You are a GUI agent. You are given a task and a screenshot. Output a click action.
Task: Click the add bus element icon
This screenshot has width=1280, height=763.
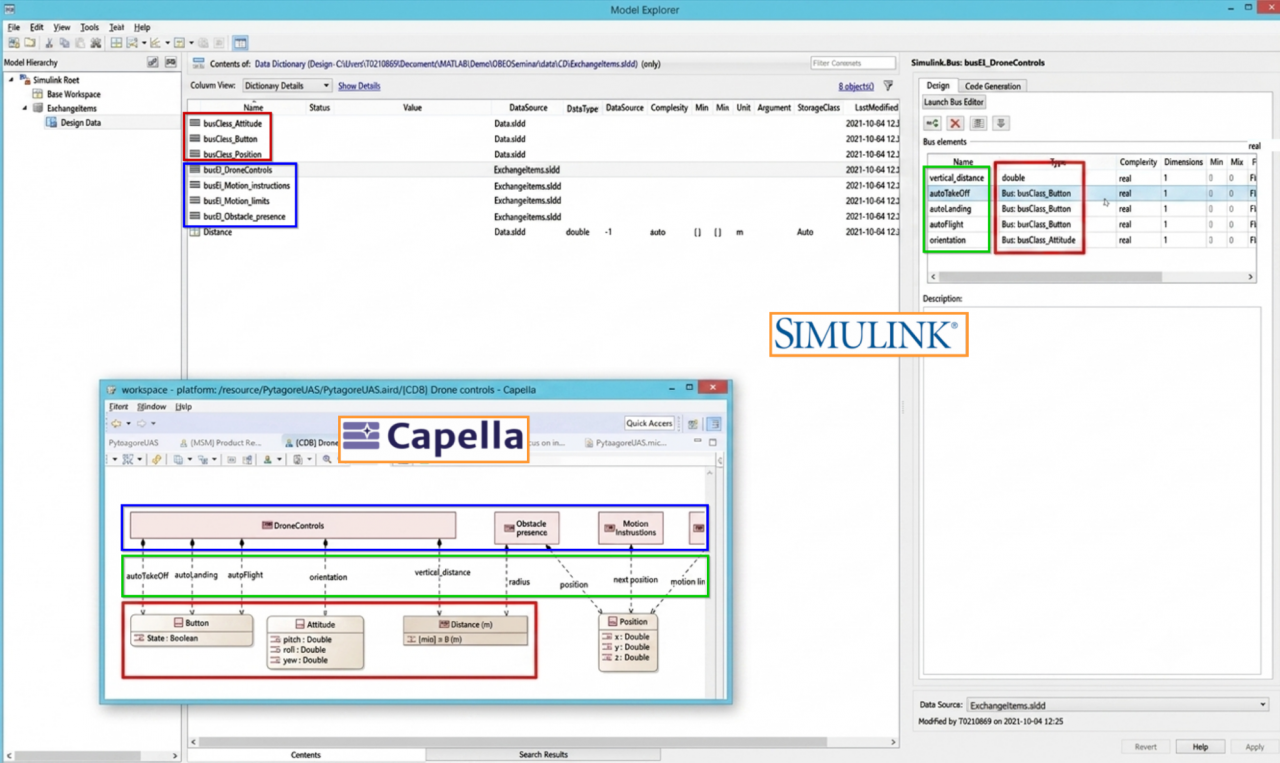[932, 123]
